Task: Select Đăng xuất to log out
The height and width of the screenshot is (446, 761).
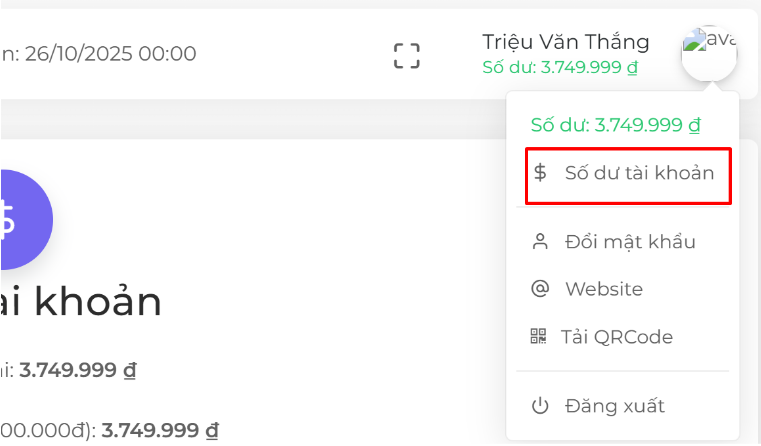Action: tap(614, 406)
